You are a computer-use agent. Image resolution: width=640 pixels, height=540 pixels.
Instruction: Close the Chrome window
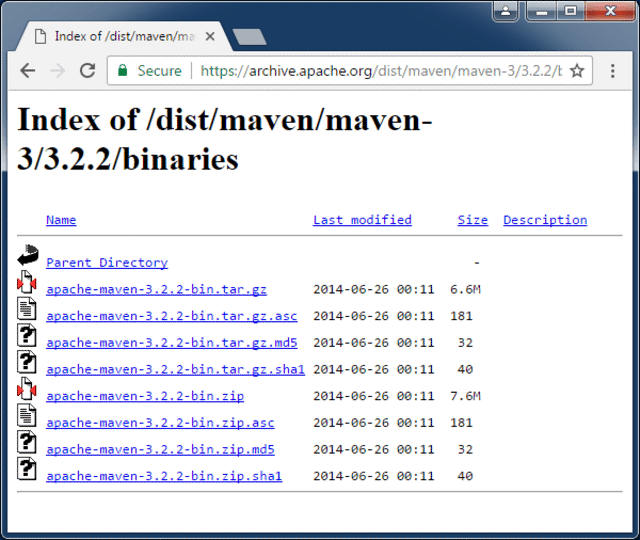(610, 11)
